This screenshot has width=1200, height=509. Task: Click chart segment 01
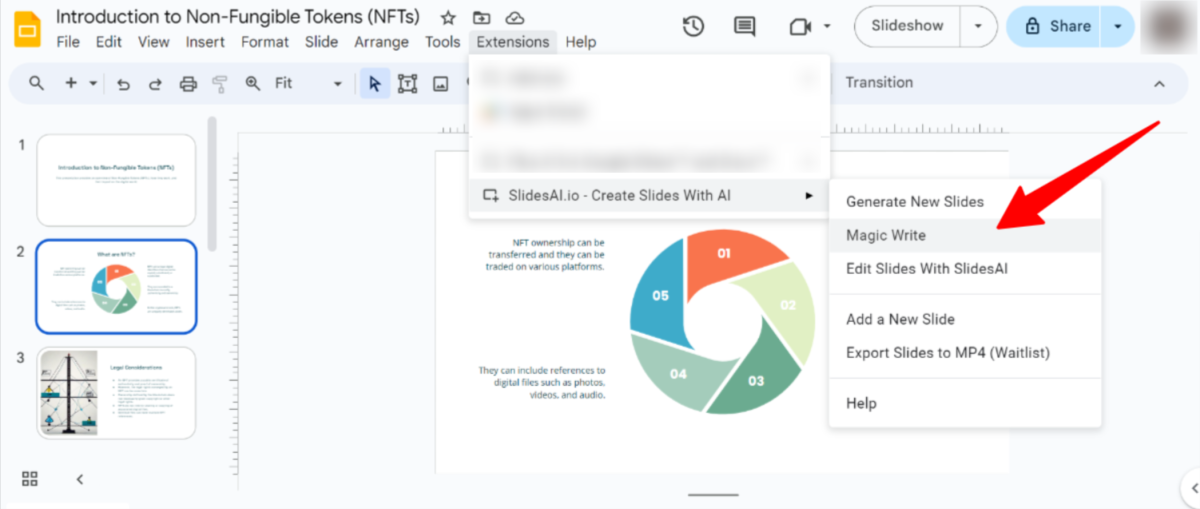(x=726, y=256)
